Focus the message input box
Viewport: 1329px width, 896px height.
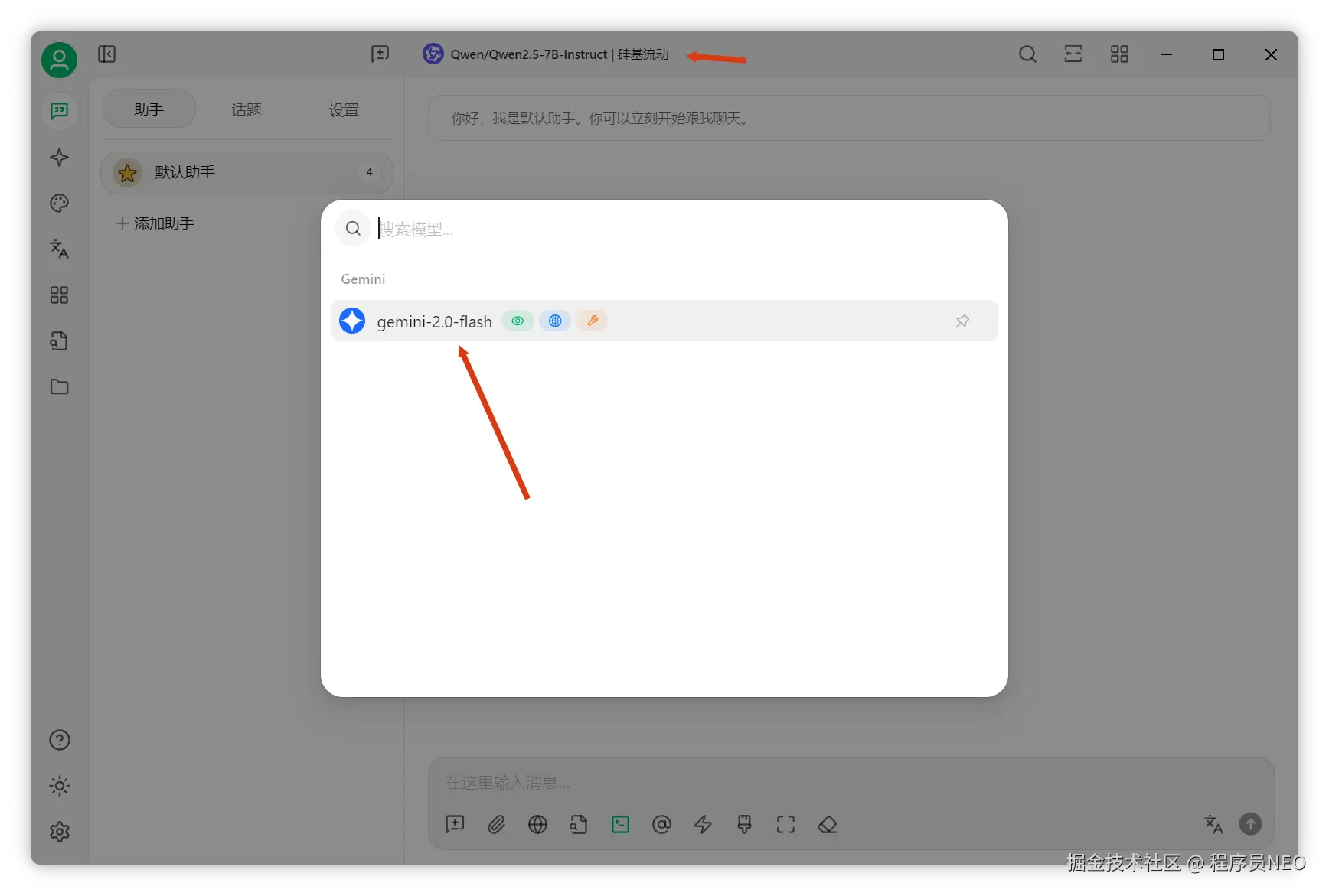coord(850,782)
